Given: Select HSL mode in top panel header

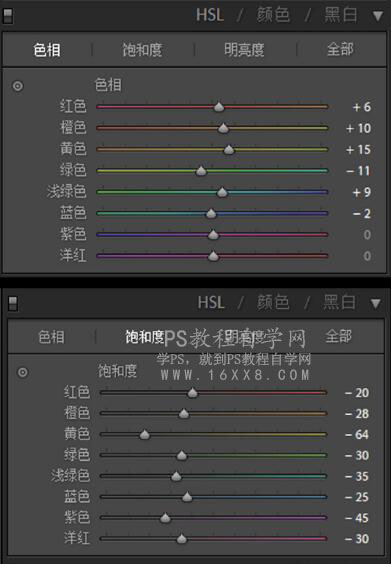Looking at the screenshot, I should 210,15.
